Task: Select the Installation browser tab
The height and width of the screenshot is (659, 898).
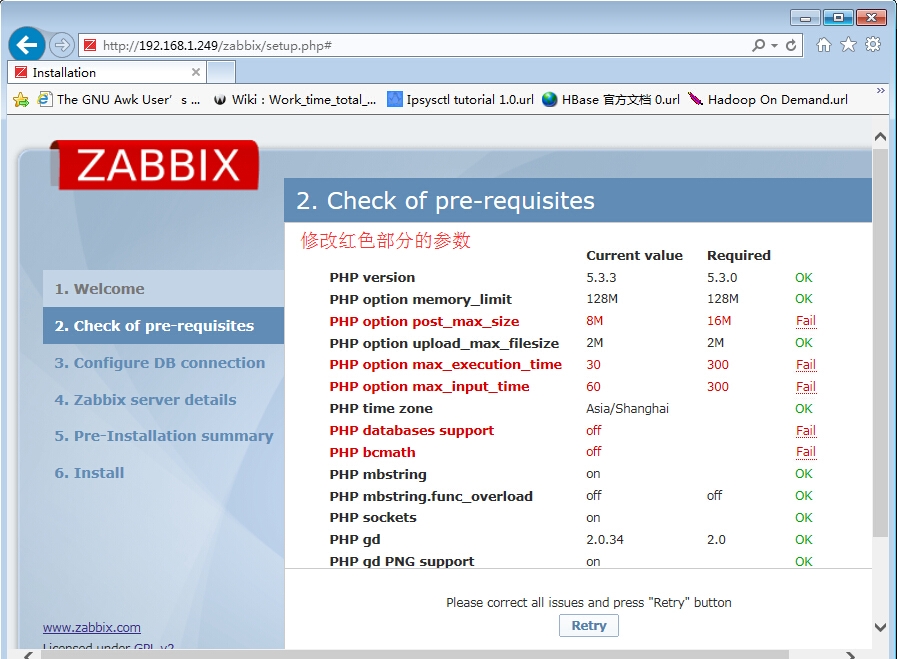Action: [107, 72]
